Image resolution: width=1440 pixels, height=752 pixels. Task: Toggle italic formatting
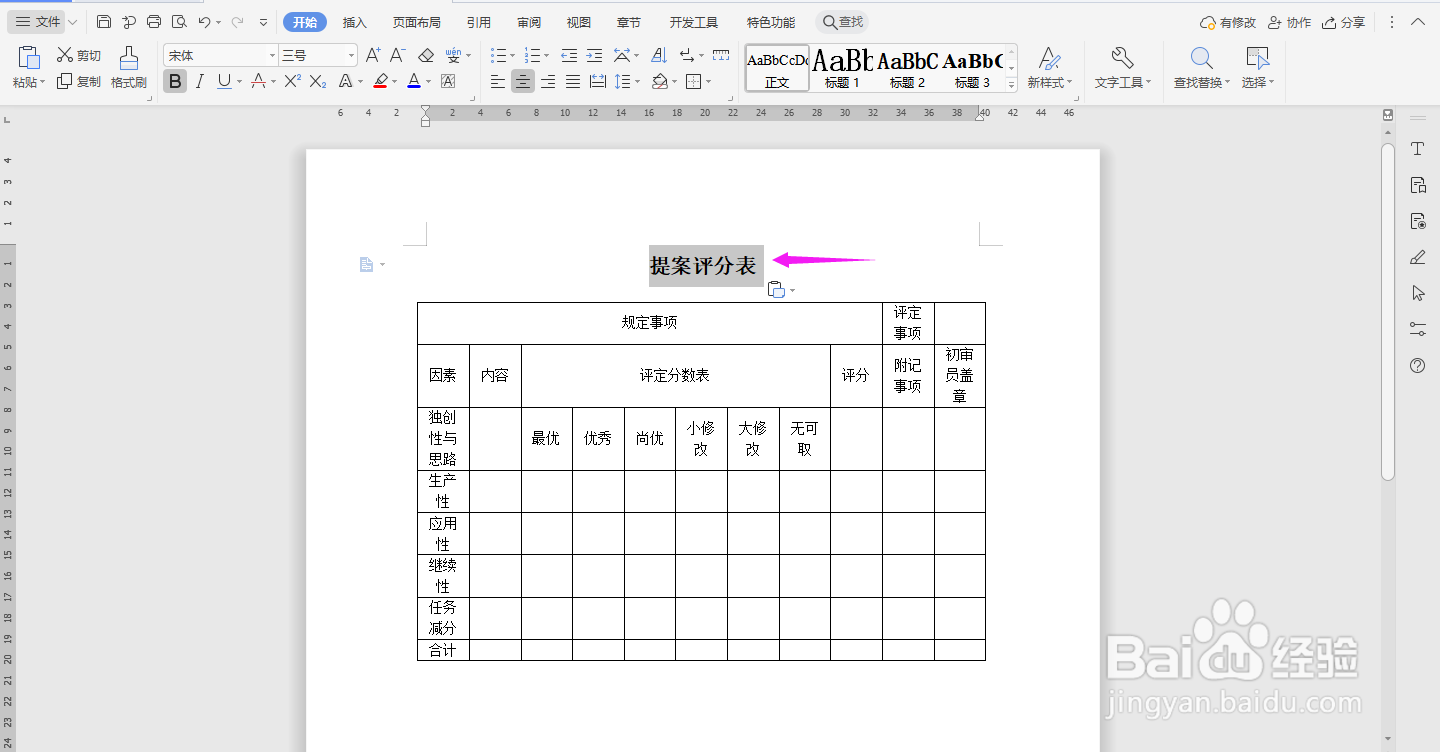tap(197, 81)
